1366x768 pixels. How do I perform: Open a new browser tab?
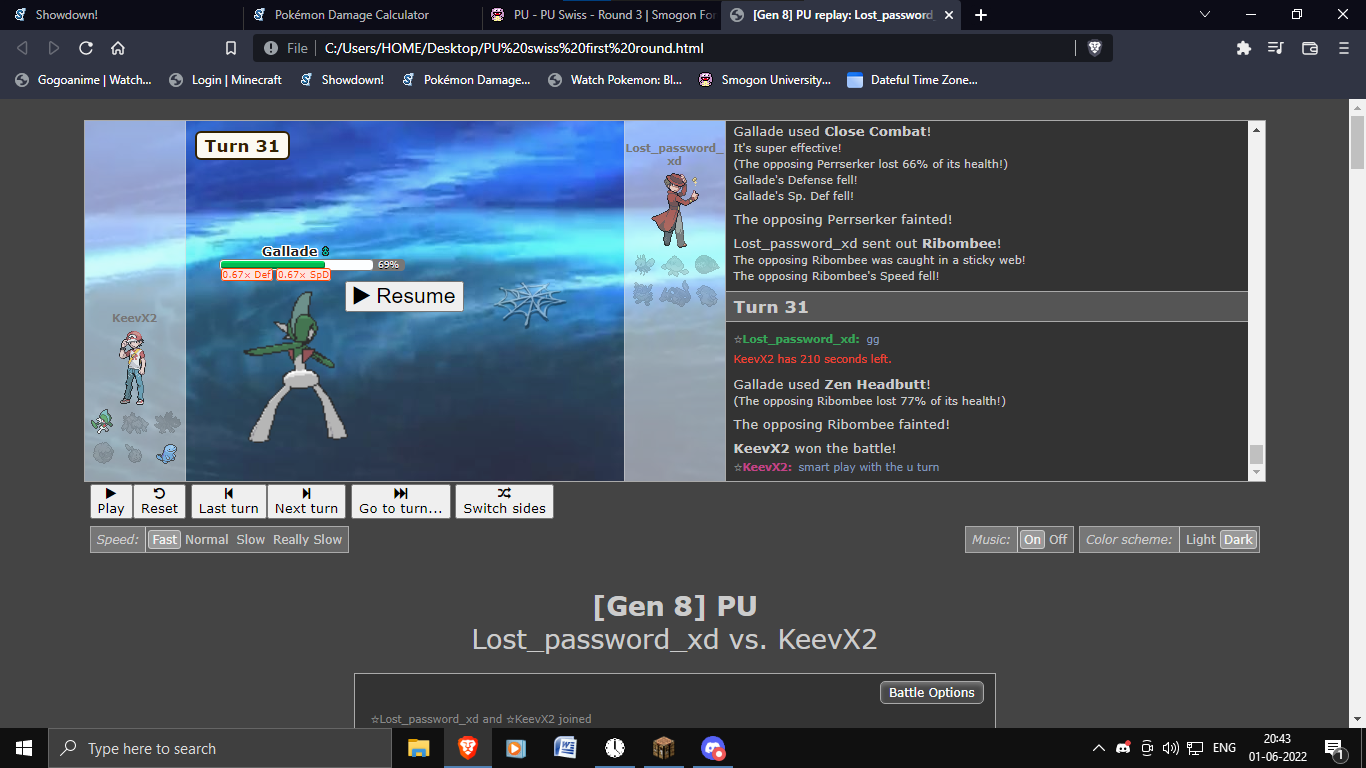981,15
